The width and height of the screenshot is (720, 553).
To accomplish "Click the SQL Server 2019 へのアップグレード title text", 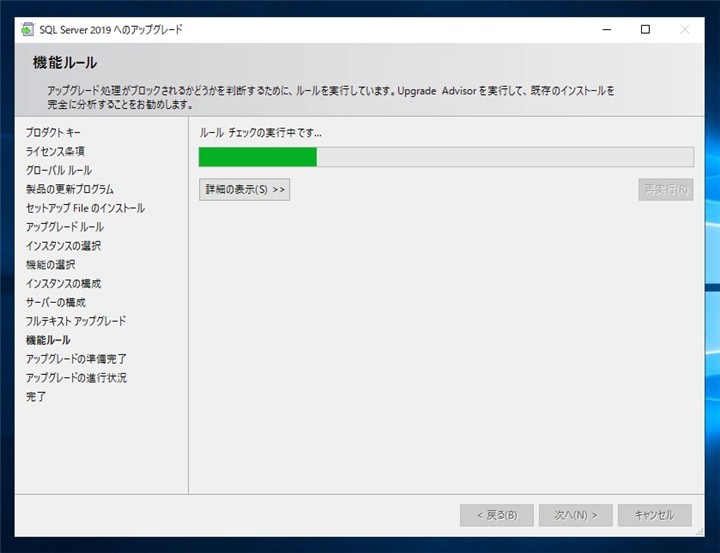I will tap(111, 29).
